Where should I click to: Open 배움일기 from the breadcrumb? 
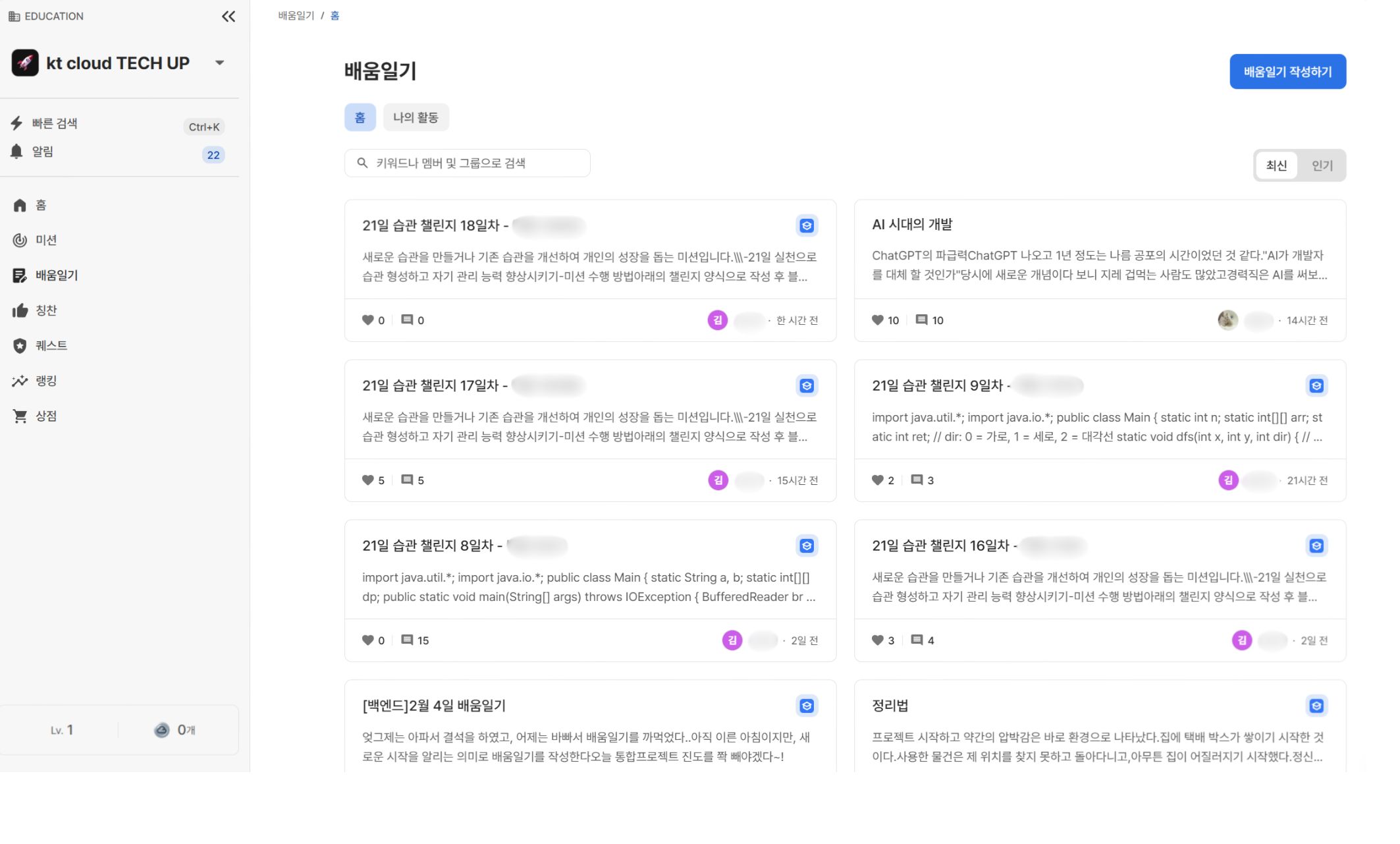tap(296, 15)
